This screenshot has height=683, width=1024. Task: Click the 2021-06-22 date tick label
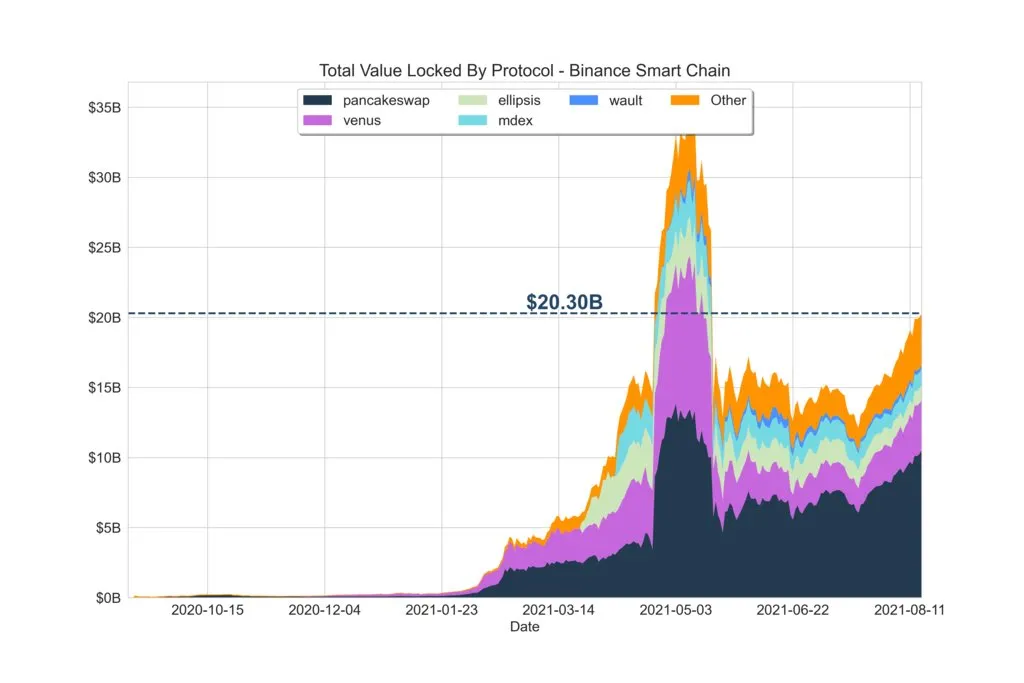(792, 610)
